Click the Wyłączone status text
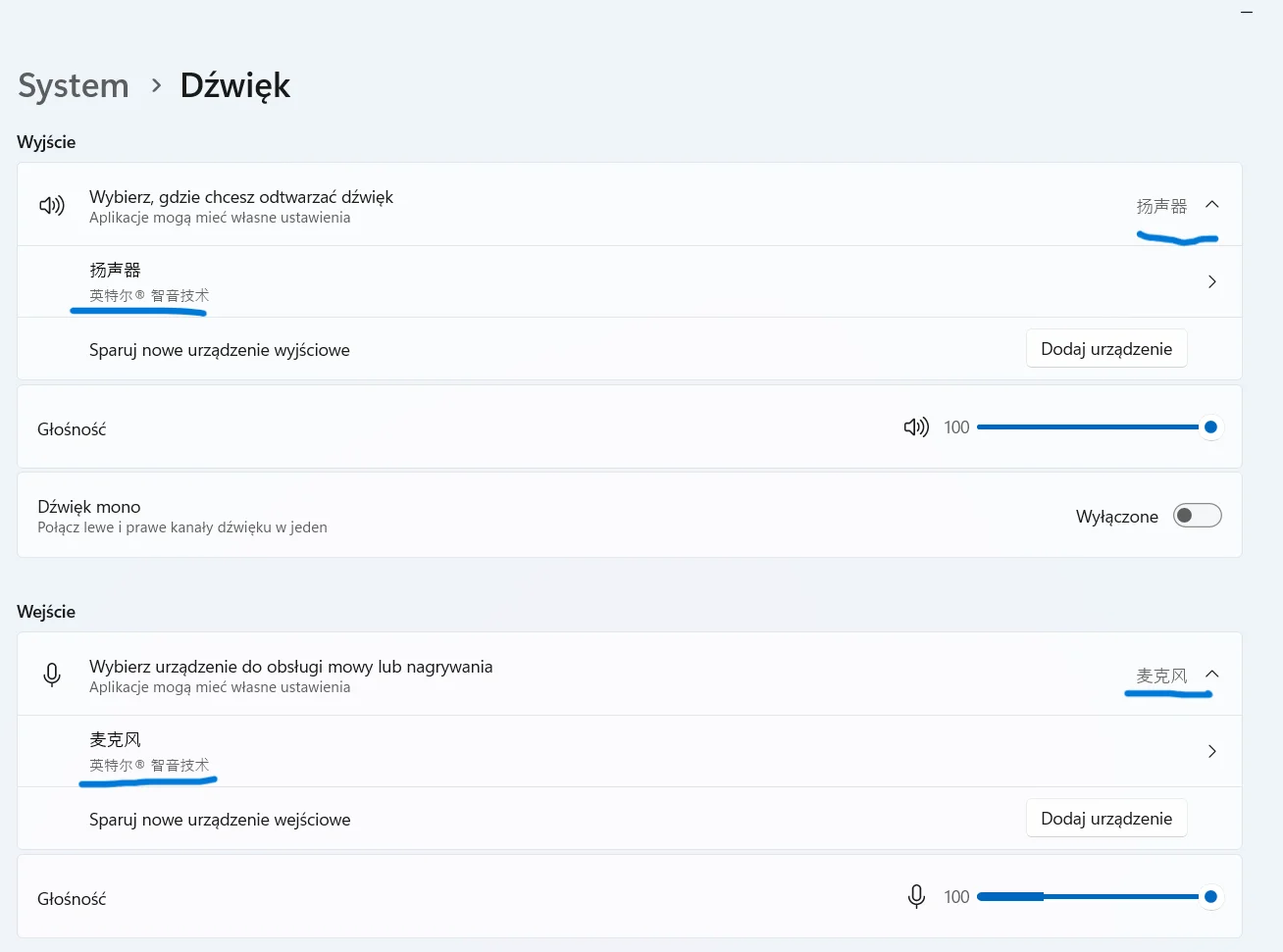This screenshot has width=1283, height=952. coord(1117,517)
